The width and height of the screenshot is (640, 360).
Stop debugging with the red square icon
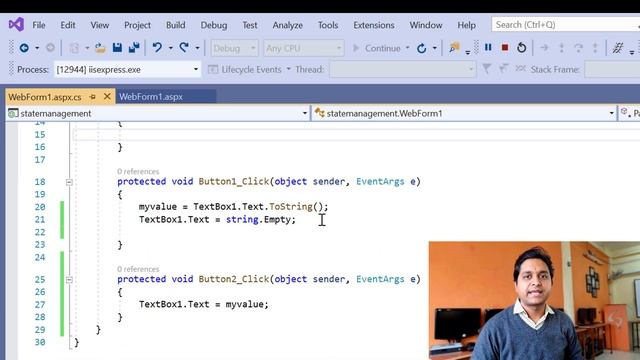[x=505, y=48]
